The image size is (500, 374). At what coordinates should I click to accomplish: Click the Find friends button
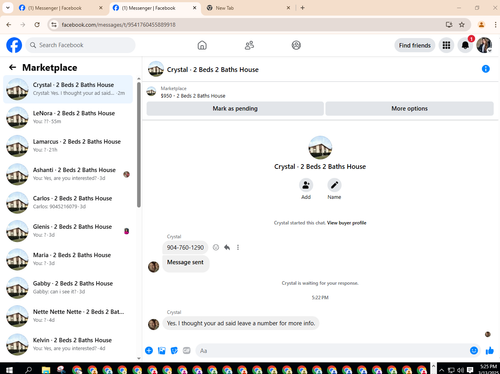tap(415, 45)
